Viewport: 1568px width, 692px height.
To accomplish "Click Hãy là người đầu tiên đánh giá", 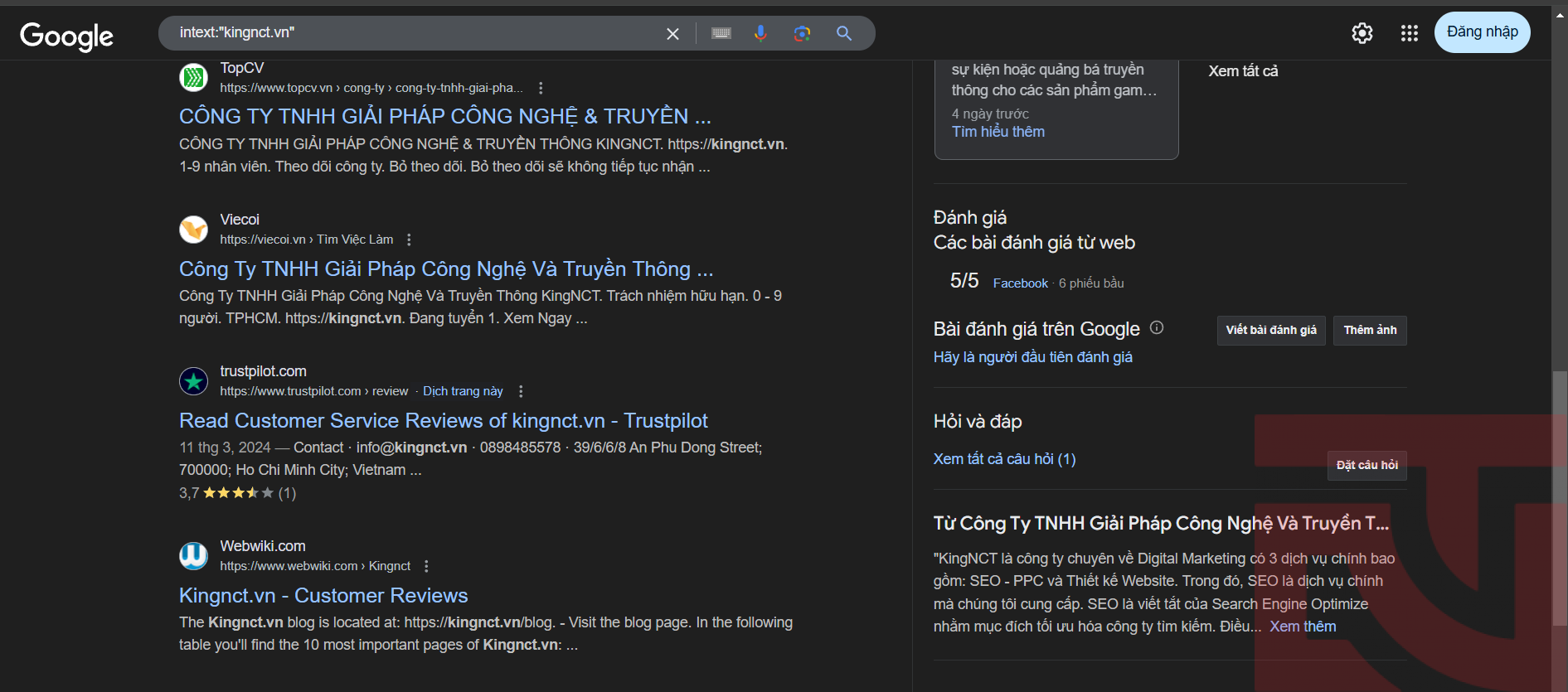I will click(x=1033, y=357).
